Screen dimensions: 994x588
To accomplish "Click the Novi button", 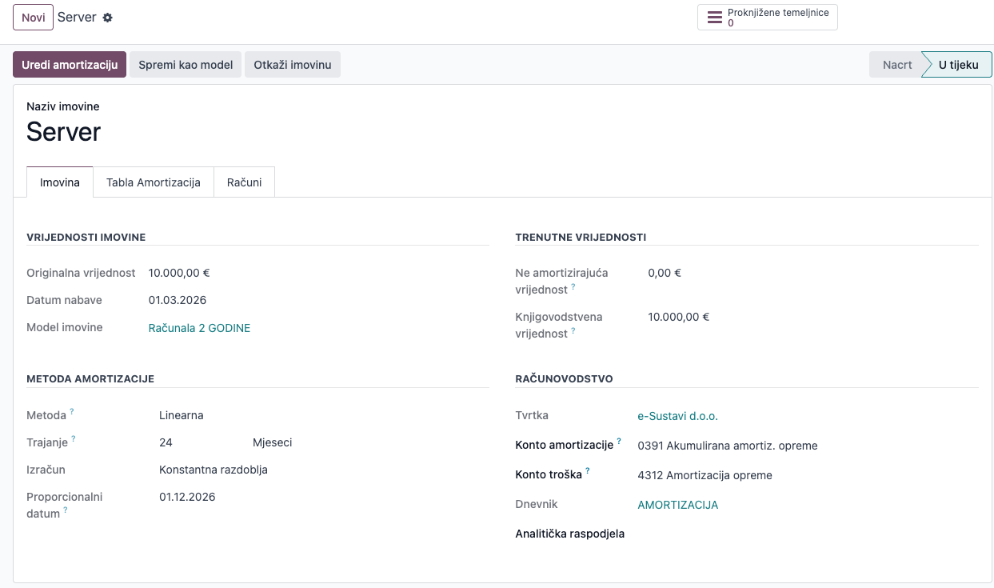I will [33, 17].
